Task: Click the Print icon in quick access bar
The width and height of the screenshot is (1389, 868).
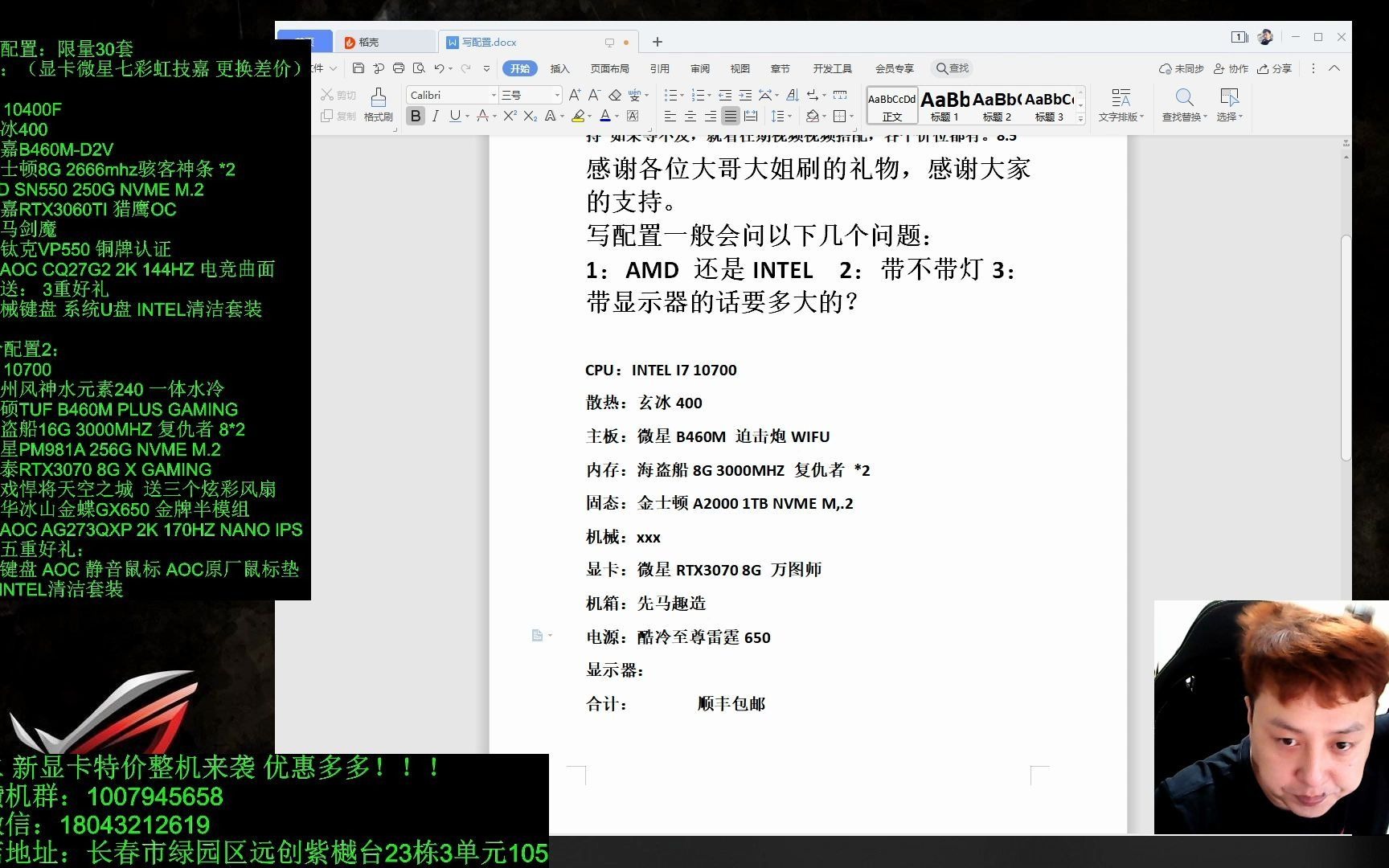Action: coord(399,68)
